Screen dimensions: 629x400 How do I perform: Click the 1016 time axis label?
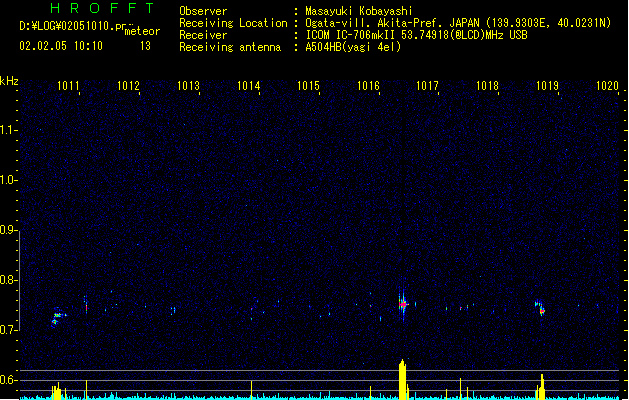point(368,85)
